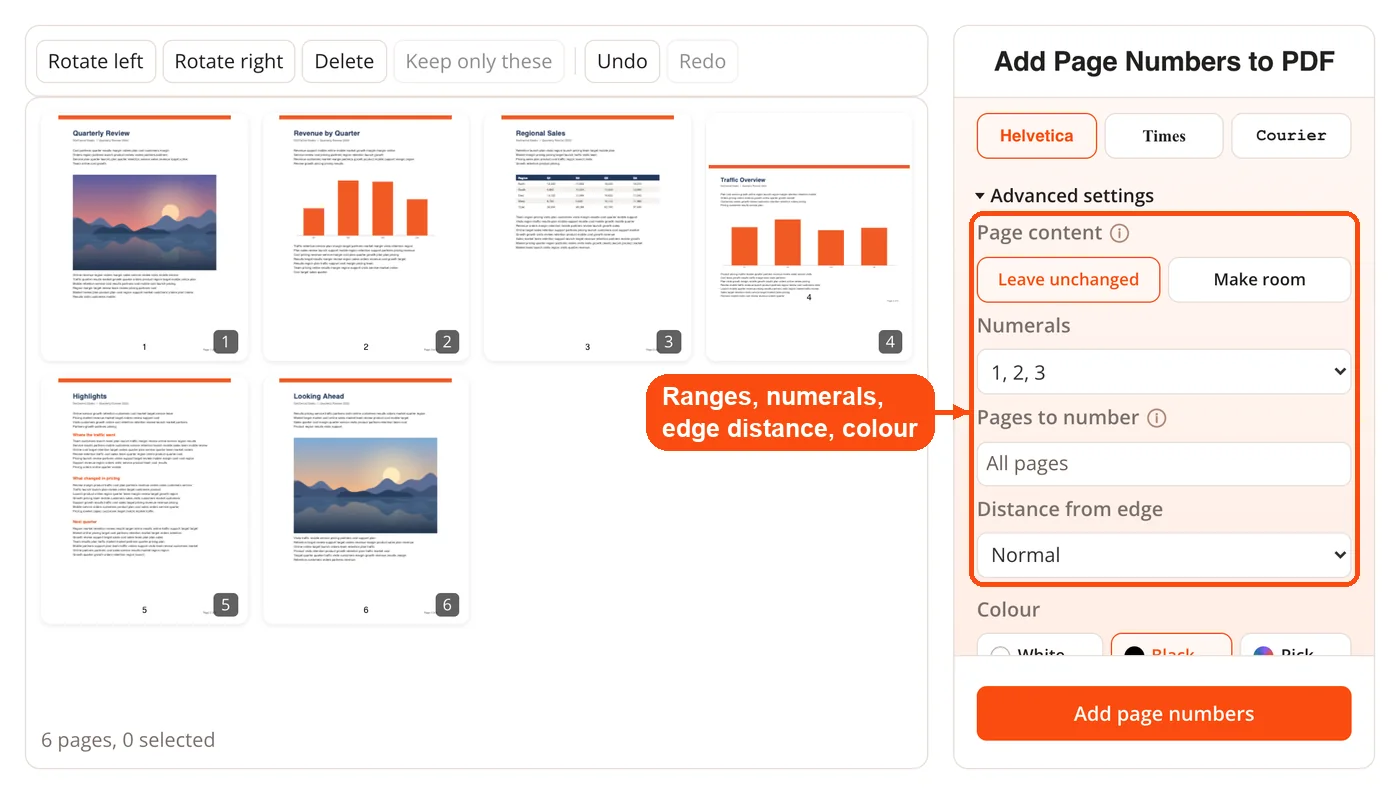Image resolution: width=1400 pixels, height=794 pixels.
Task: Select page 3 Regional Sales thumbnail
Action: 588,236
